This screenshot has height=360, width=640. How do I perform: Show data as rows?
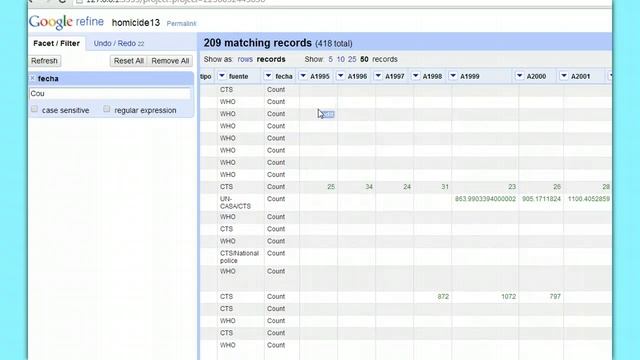tap(245, 59)
